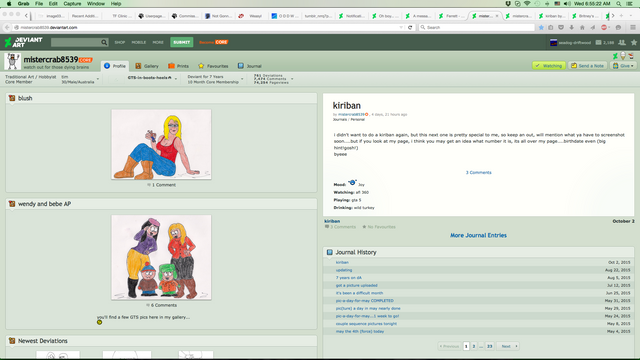Toggle the Watching button
Image resolution: width=640 pixels, height=360 pixels.
[x=549, y=66]
